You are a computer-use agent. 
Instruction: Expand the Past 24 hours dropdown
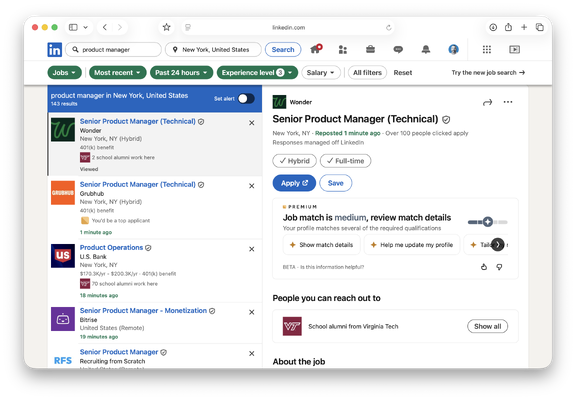point(181,73)
